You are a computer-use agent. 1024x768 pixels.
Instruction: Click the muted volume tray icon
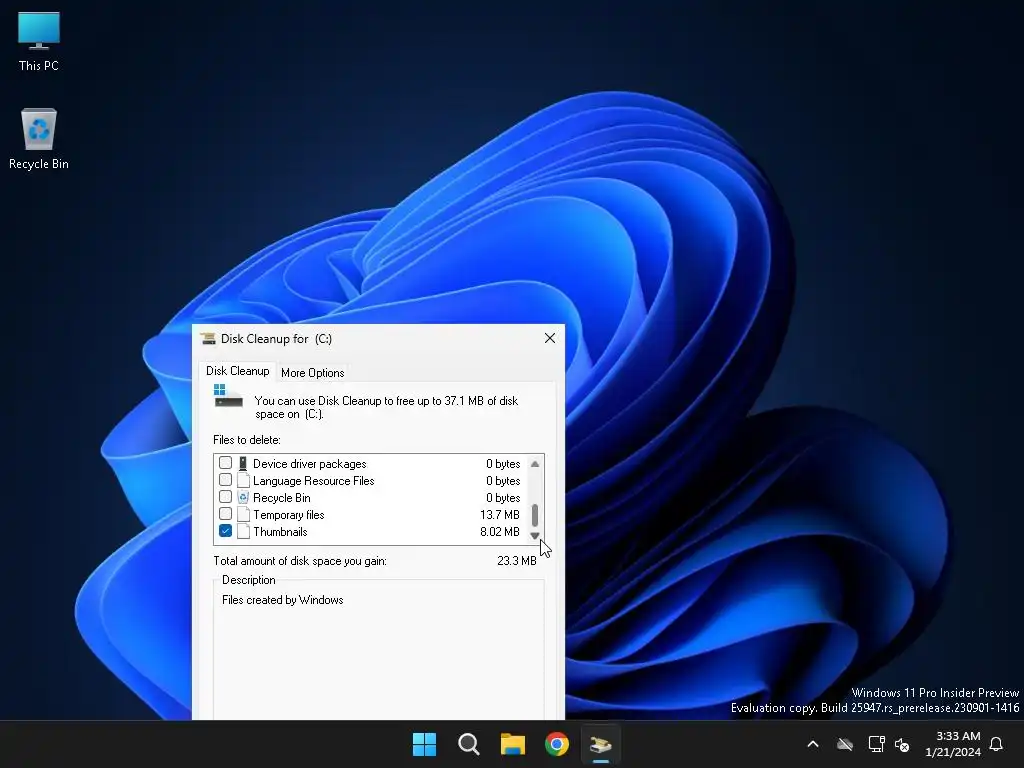click(x=902, y=744)
